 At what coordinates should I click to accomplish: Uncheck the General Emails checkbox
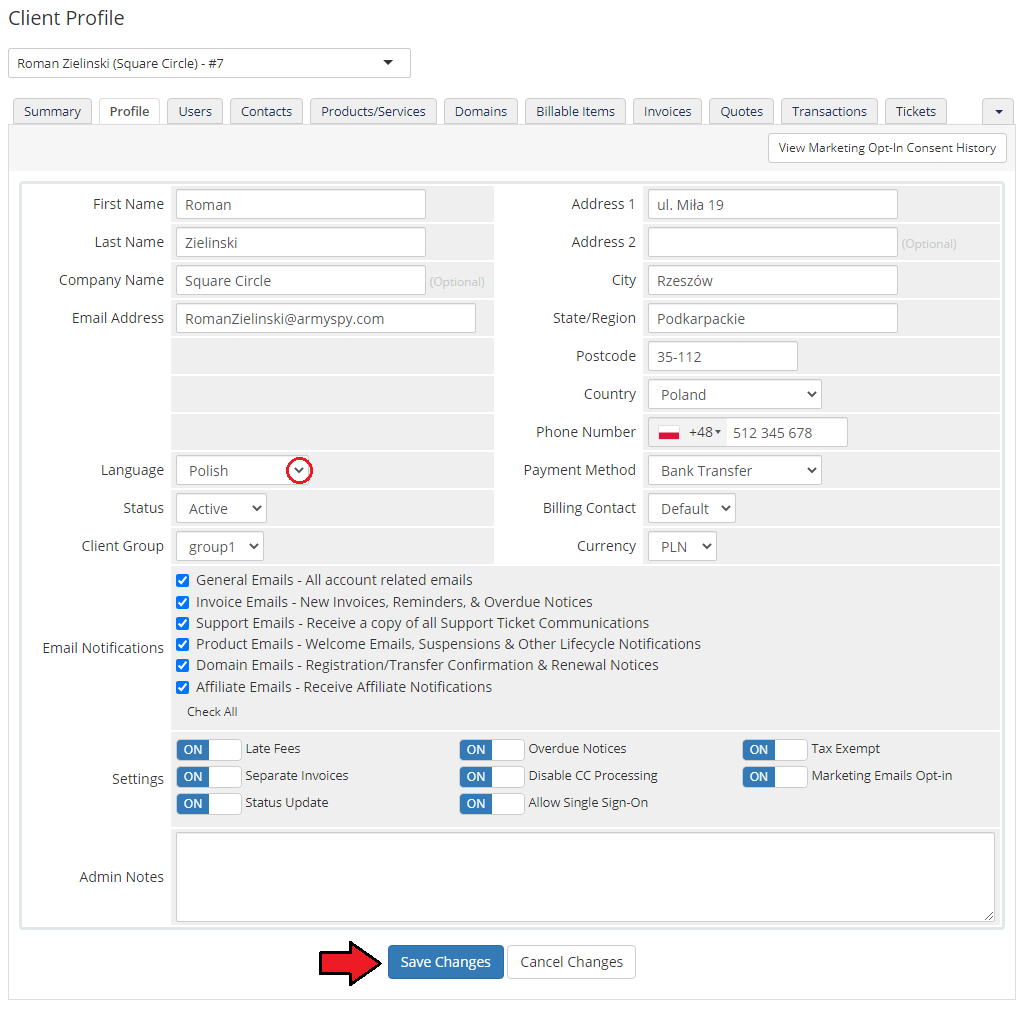(x=183, y=580)
